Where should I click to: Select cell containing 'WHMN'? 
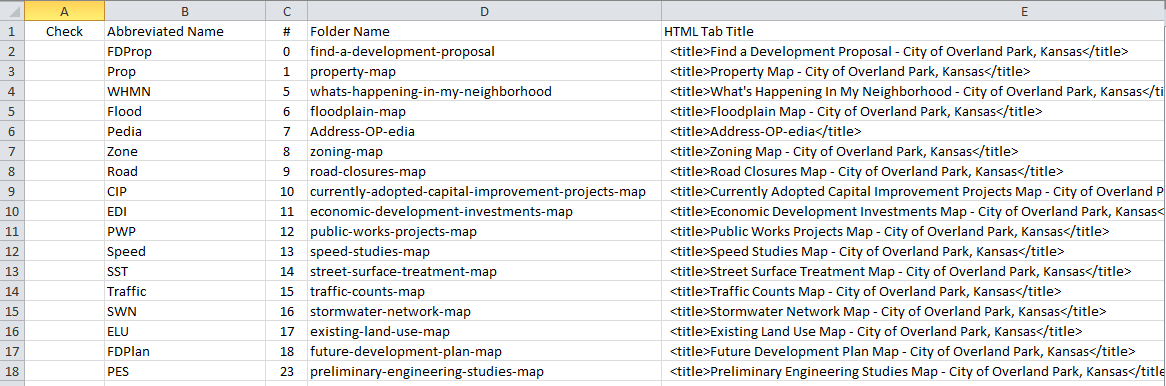(x=185, y=92)
